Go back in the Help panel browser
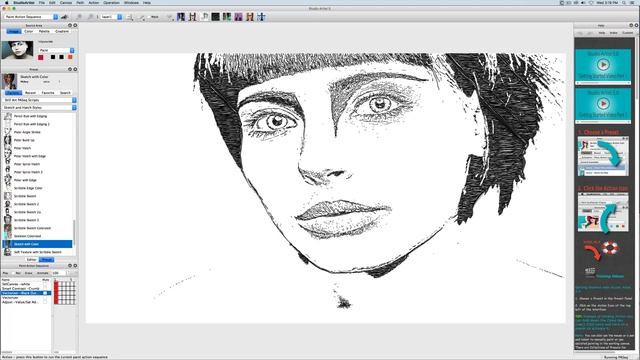 point(580,33)
